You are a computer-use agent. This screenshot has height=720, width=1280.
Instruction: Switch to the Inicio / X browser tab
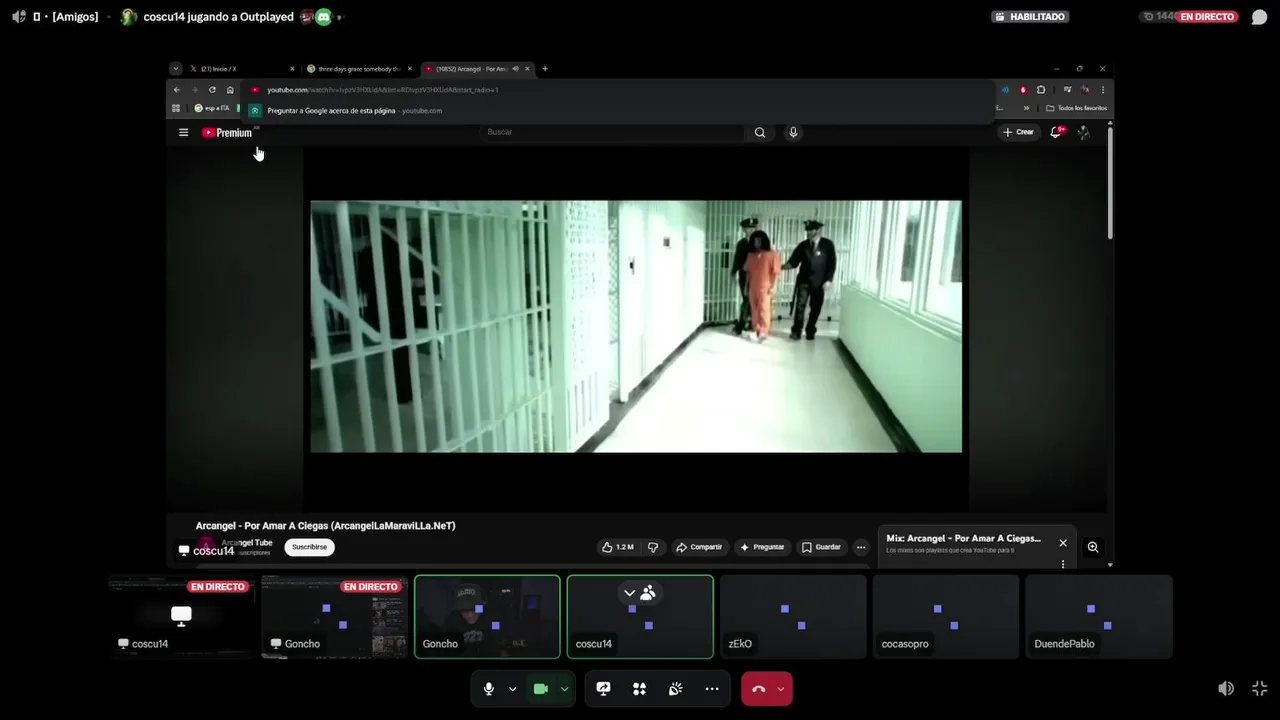click(242, 69)
